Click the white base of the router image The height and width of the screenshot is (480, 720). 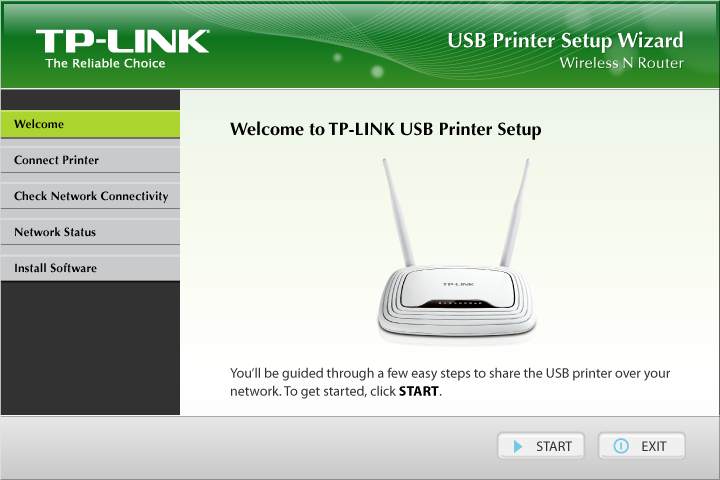(x=457, y=322)
